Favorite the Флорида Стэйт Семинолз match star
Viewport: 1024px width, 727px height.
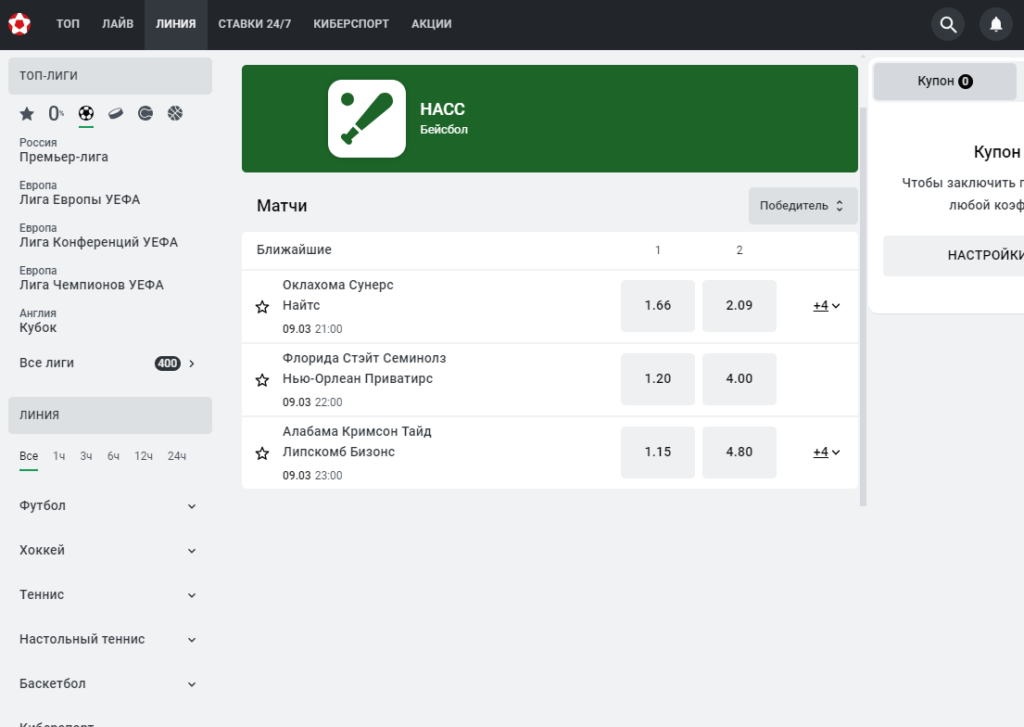(263, 380)
